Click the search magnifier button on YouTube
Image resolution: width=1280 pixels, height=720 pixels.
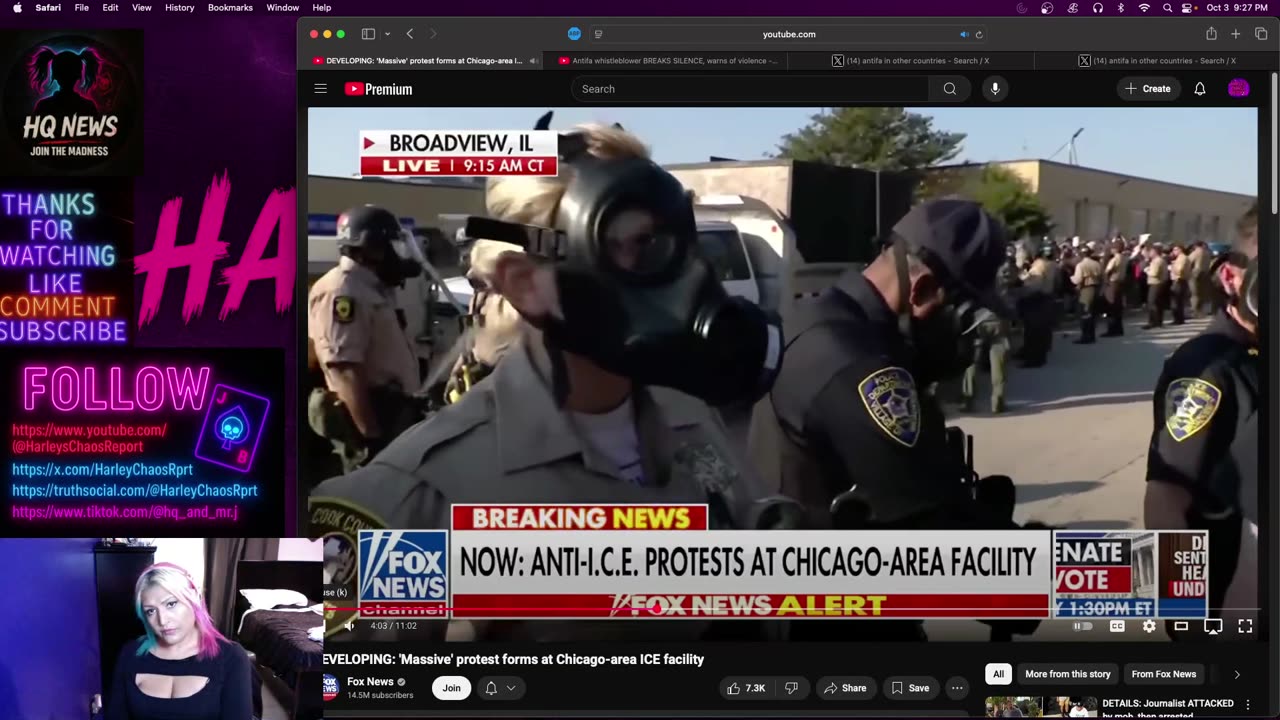point(949,89)
